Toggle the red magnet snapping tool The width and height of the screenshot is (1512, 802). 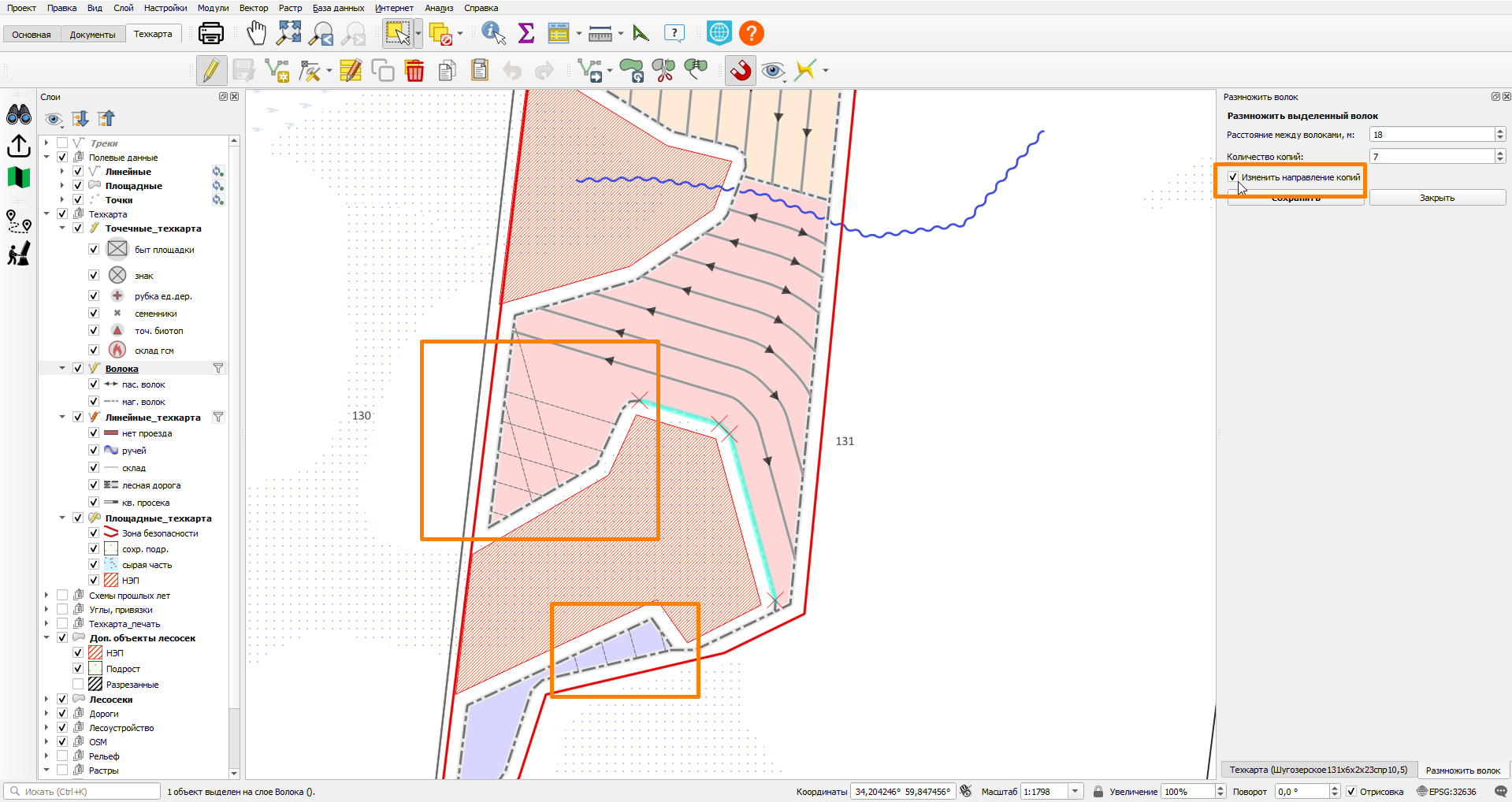coord(740,70)
